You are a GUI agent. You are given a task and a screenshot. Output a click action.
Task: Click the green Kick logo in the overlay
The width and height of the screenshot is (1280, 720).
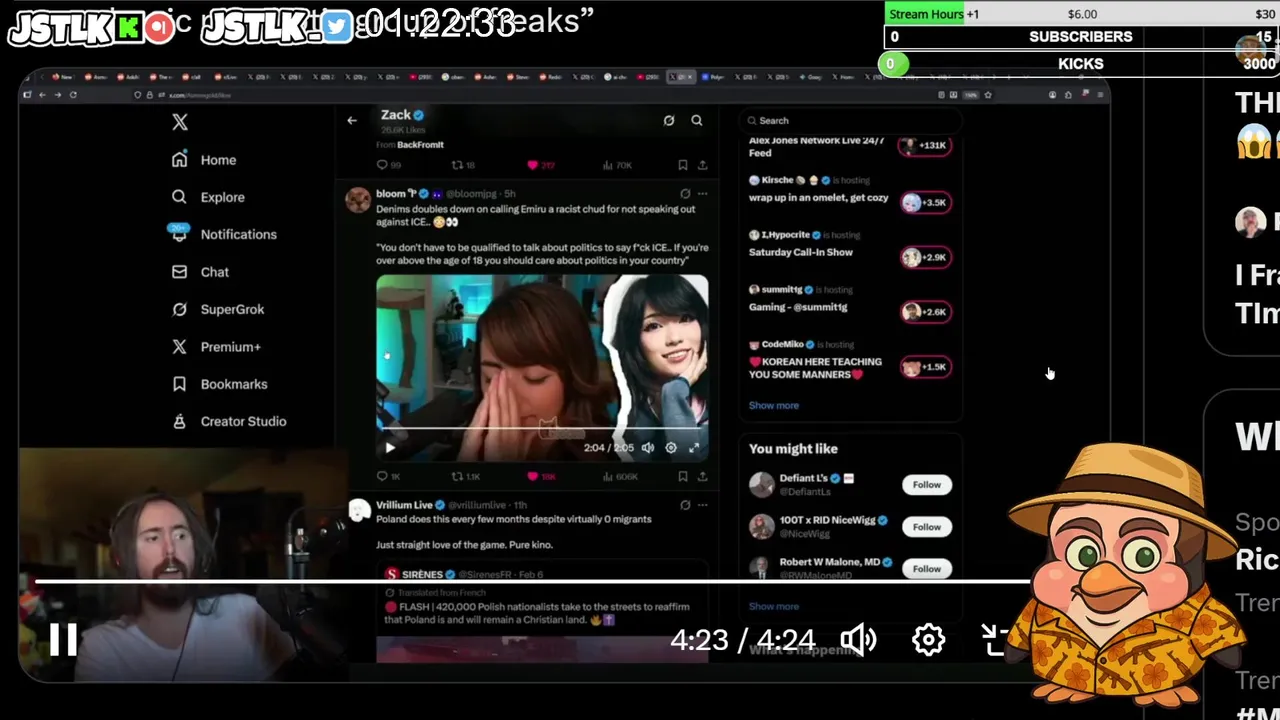click(129, 28)
